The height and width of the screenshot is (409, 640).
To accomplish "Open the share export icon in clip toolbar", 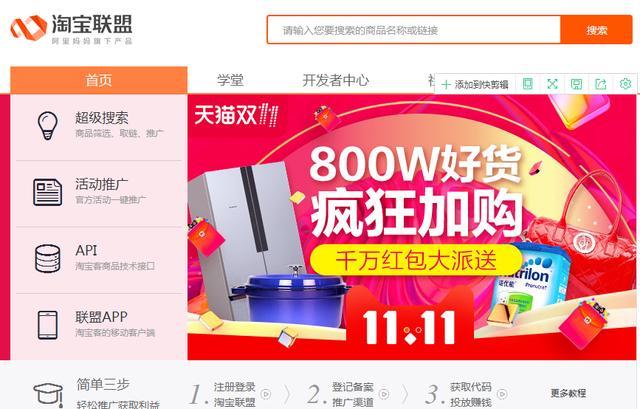I will (x=601, y=84).
